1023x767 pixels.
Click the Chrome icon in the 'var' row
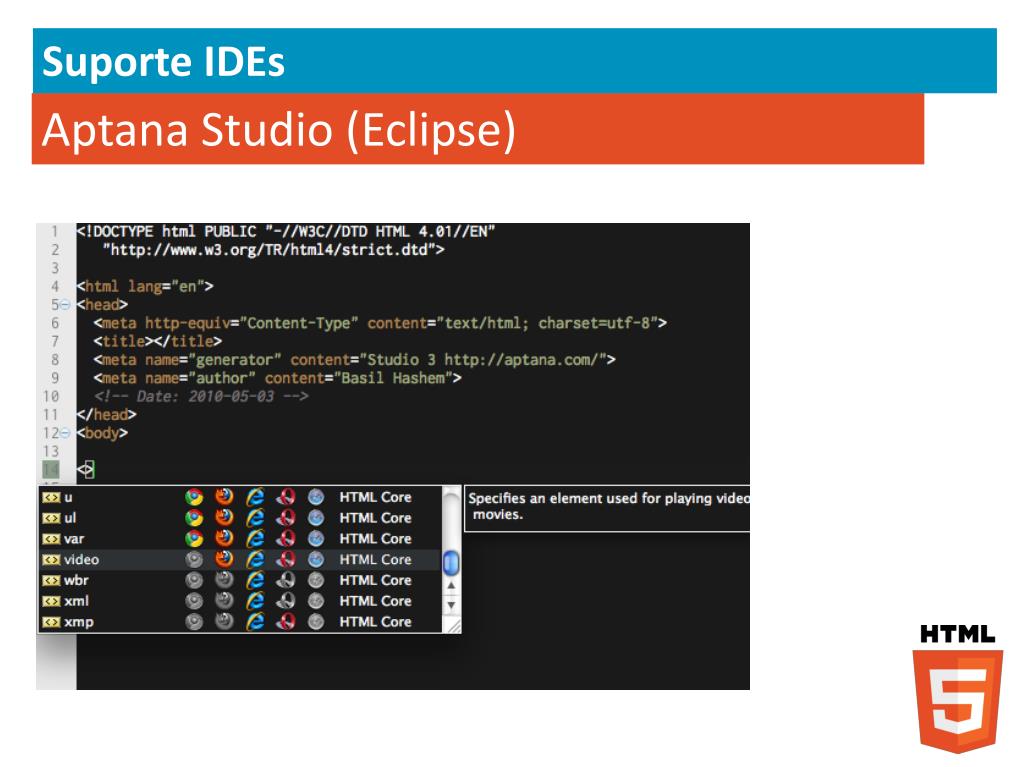[x=194, y=539]
